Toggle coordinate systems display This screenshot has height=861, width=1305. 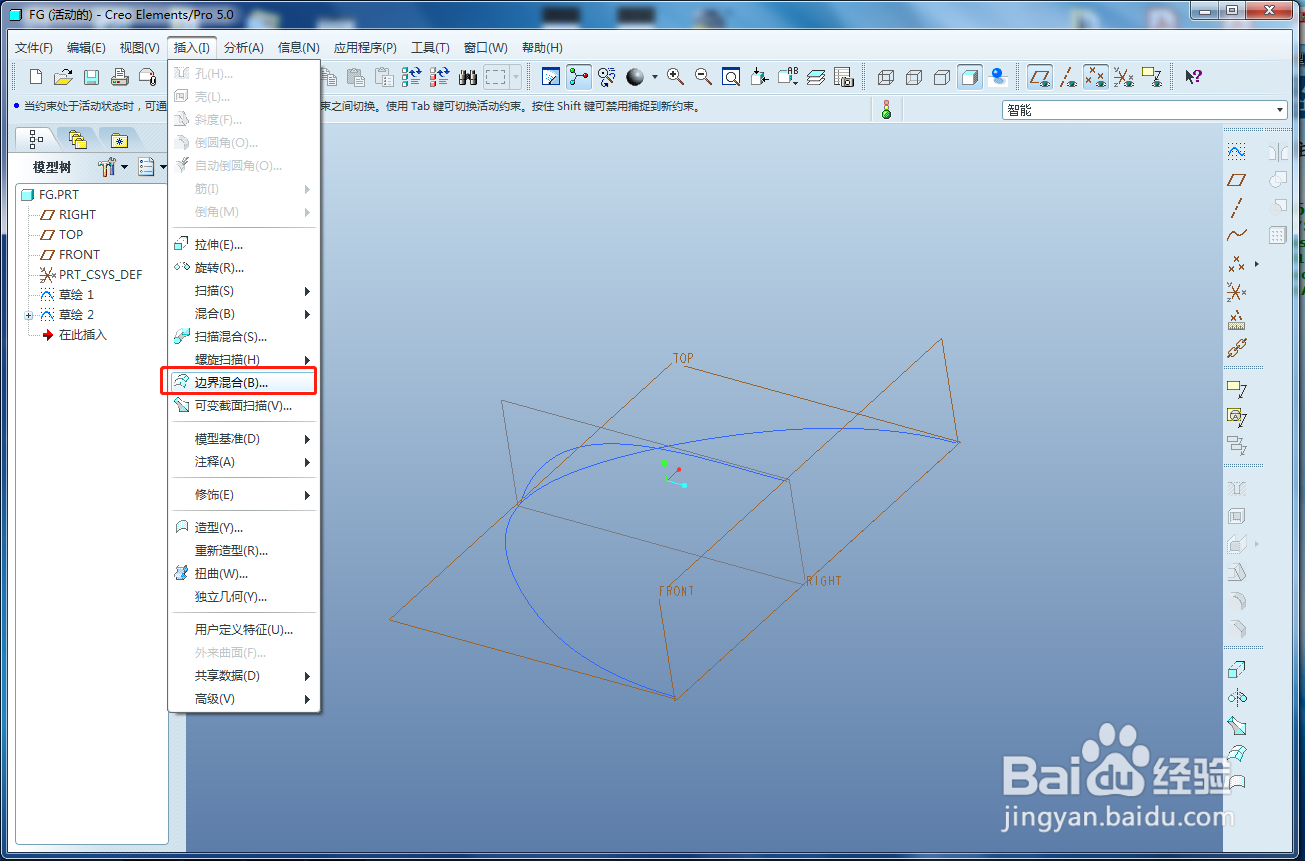pos(1124,77)
